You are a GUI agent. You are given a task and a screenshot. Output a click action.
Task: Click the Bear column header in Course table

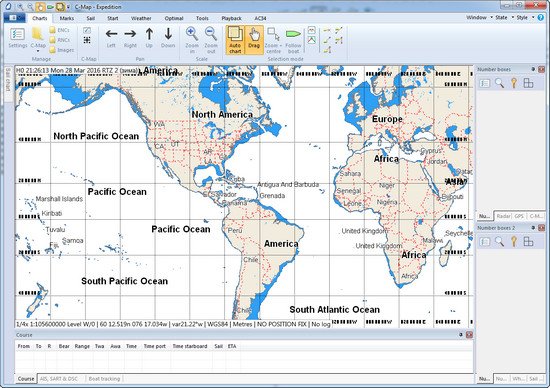(x=64, y=346)
